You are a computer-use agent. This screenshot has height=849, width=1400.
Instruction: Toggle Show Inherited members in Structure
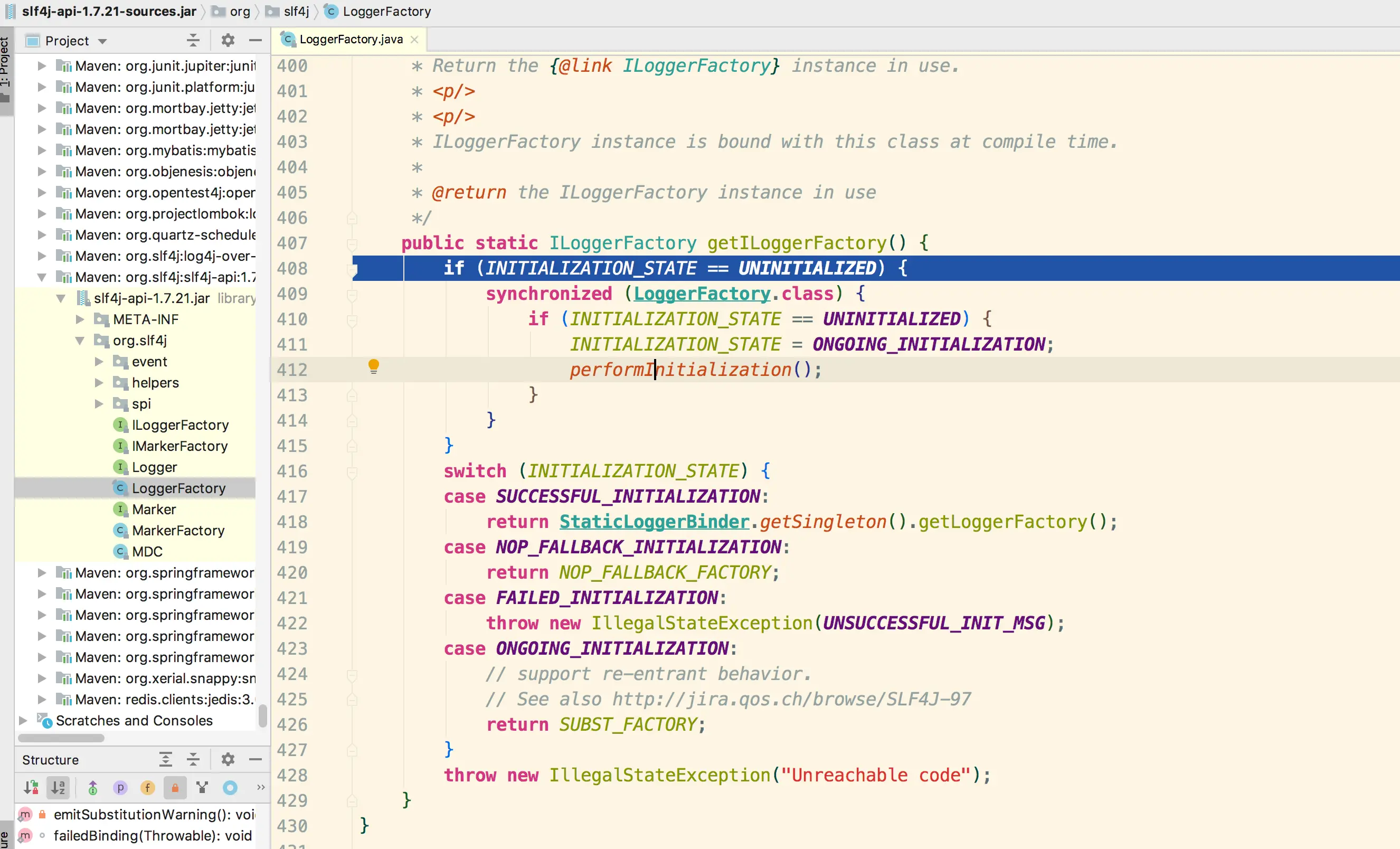pyautogui.click(x=93, y=788)
